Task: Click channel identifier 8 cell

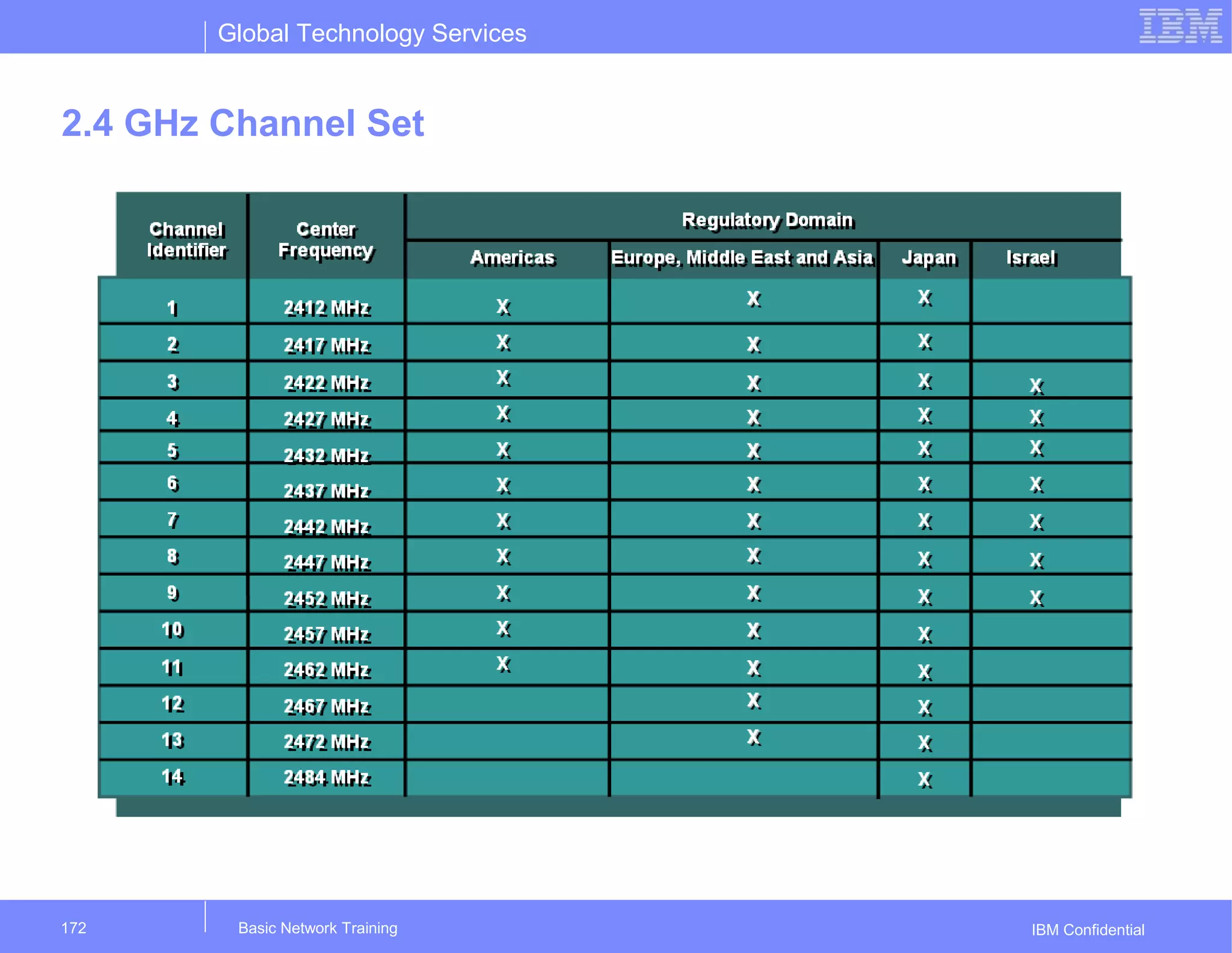Action: tap(173, 557)
